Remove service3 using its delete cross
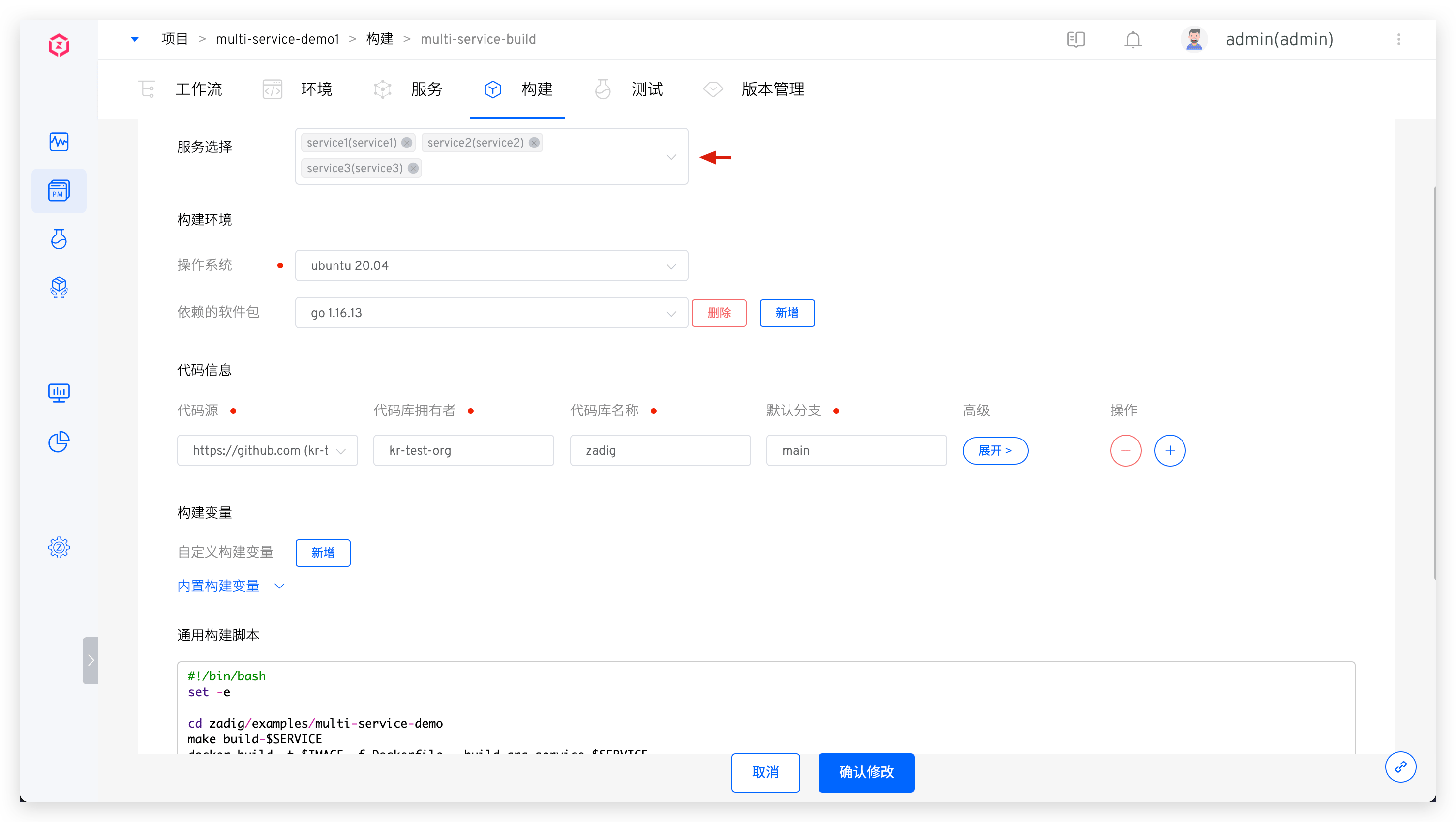The width and height of the screenshot is (1456, 822). (x=413, y=168)
